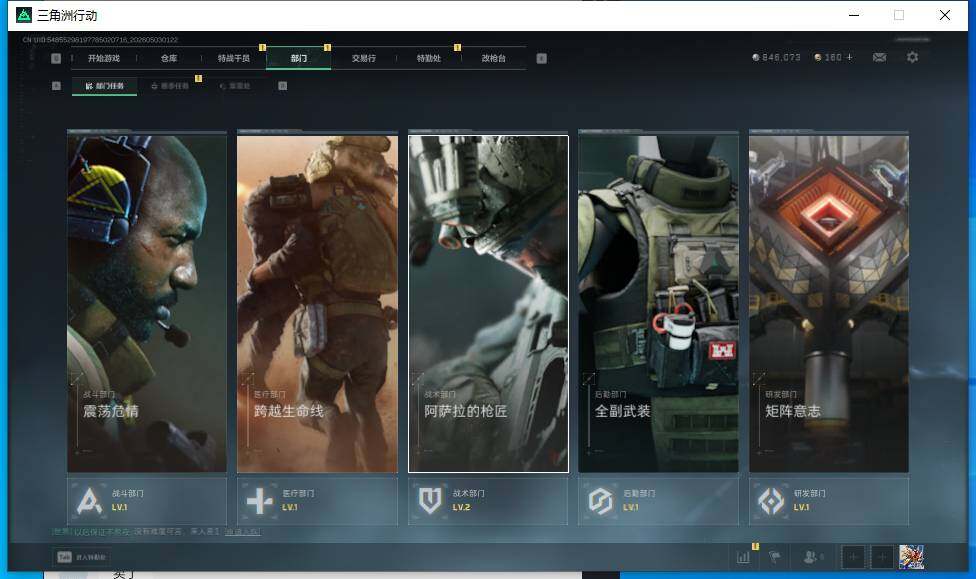Go to the 交易行 tab

(364, 58)
